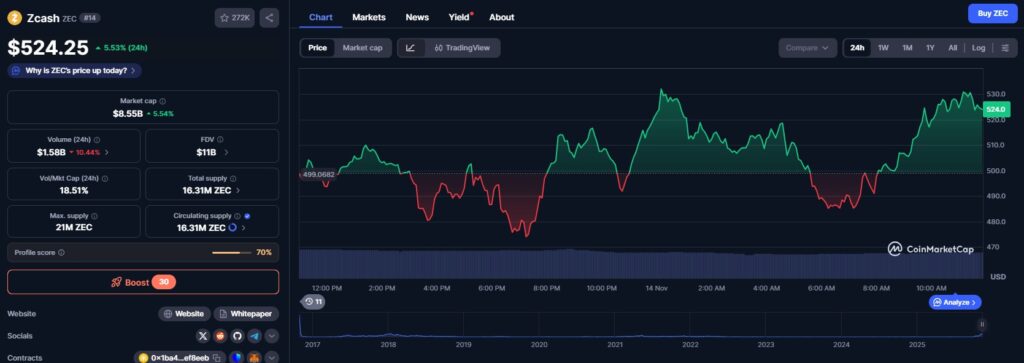
Task: Switch to line chart icon
Action: [411, 48]
